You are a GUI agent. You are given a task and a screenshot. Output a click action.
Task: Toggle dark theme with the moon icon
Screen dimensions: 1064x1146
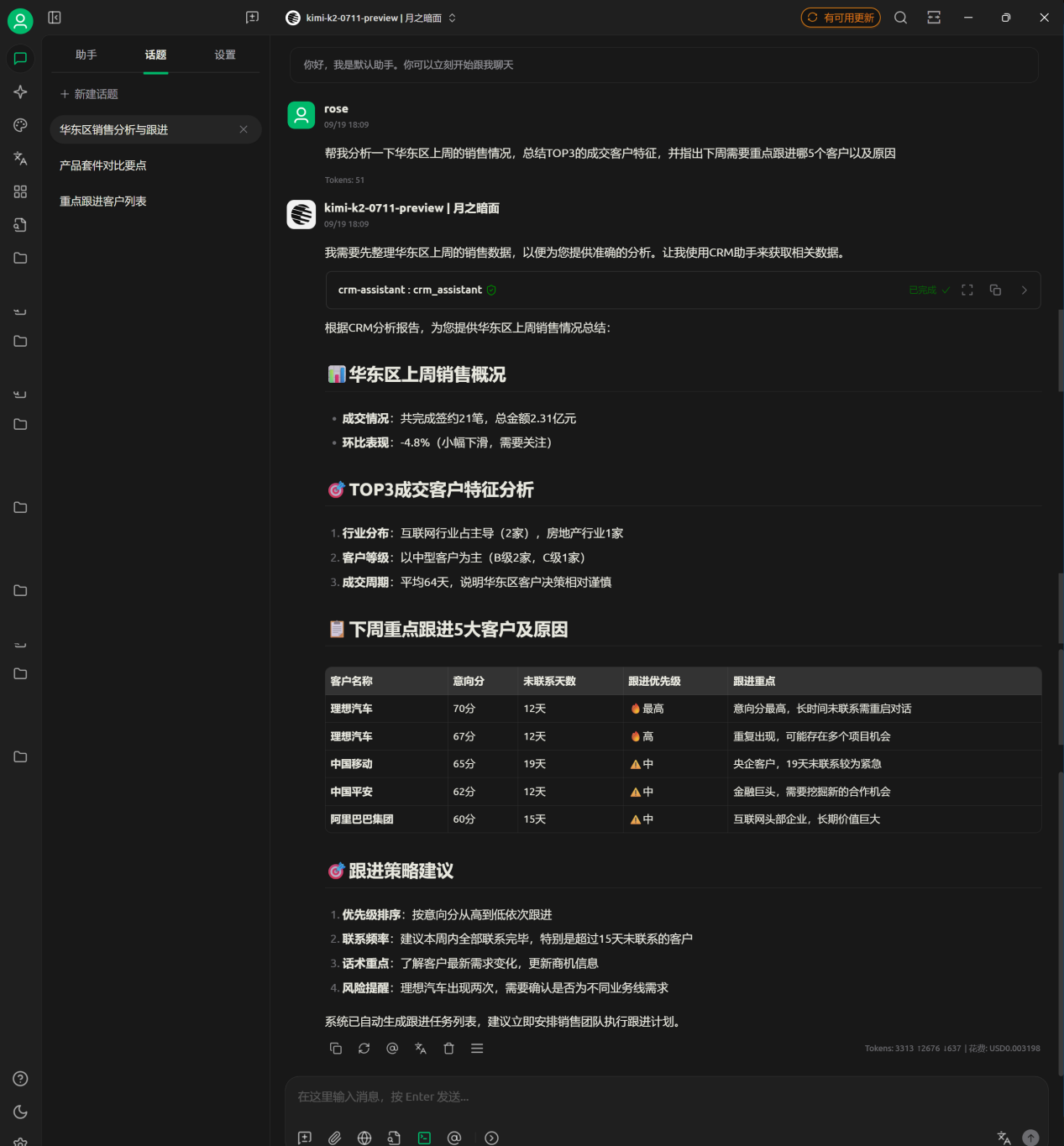point(20,1112)
